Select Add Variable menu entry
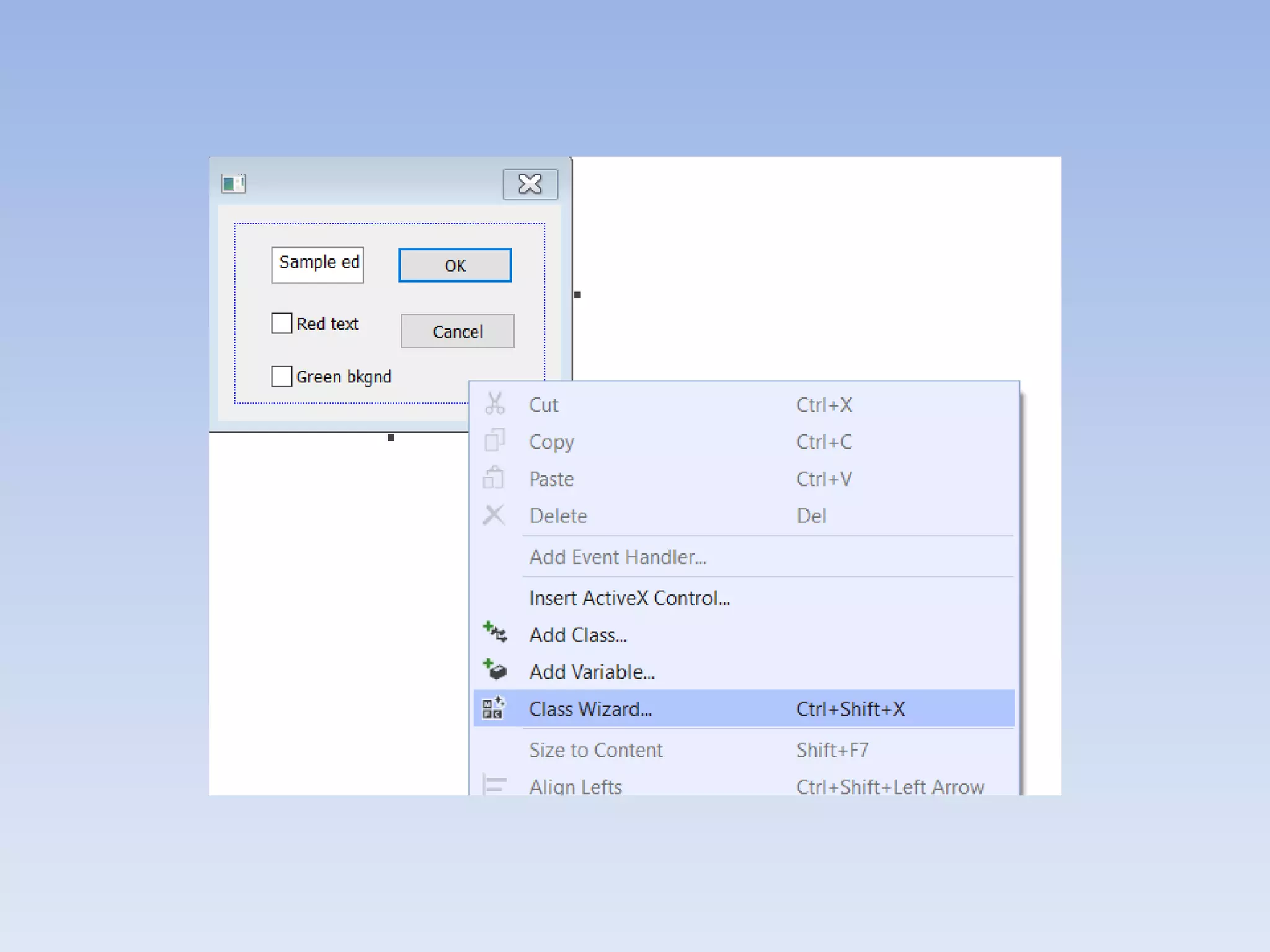This screenshot has height=952, width=1270. click(x=592, y=672)
